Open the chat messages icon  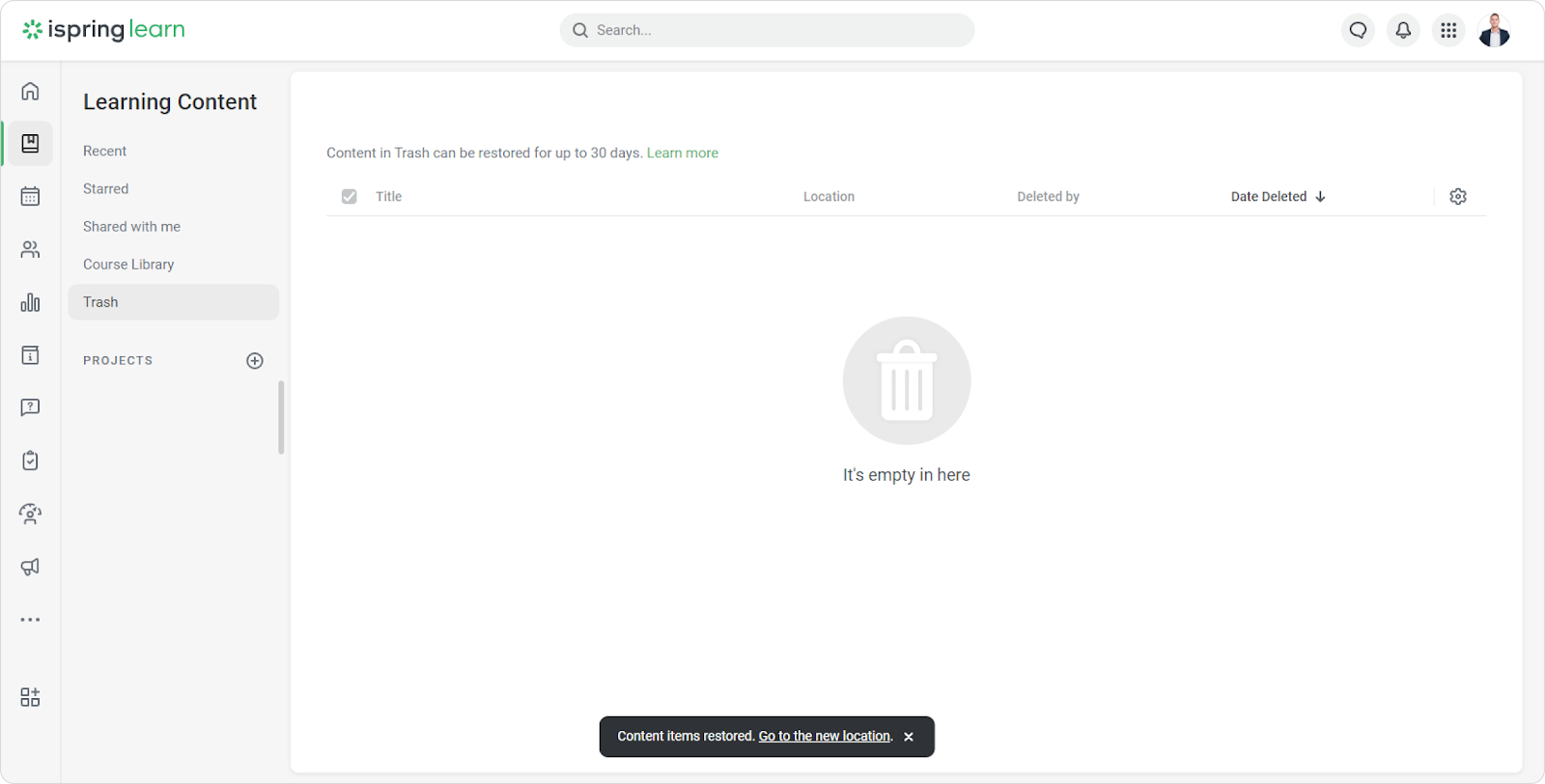point(1358,31)
